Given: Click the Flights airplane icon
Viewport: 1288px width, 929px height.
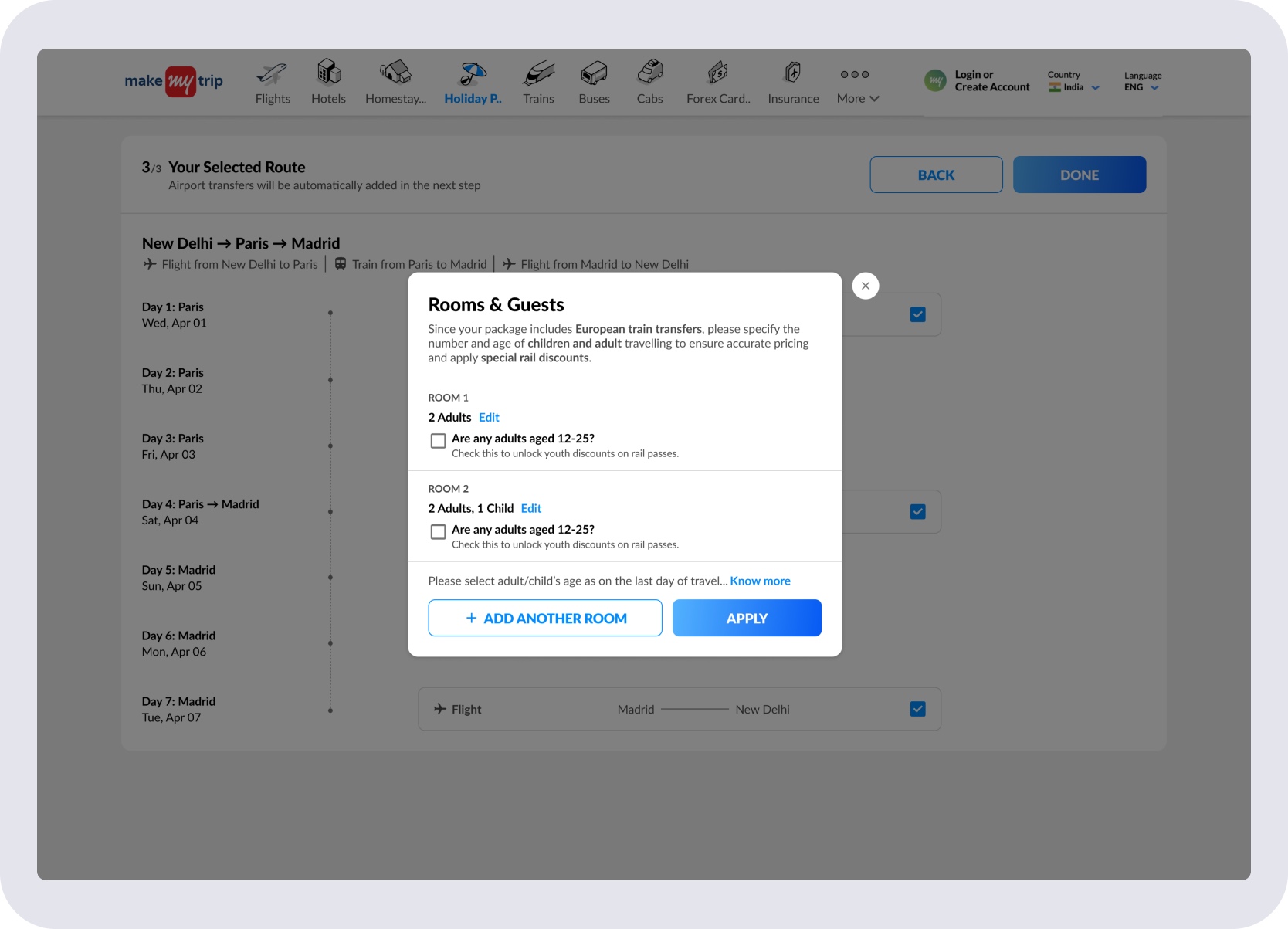Looking at the screenshot, I should (x=272, y=73).
